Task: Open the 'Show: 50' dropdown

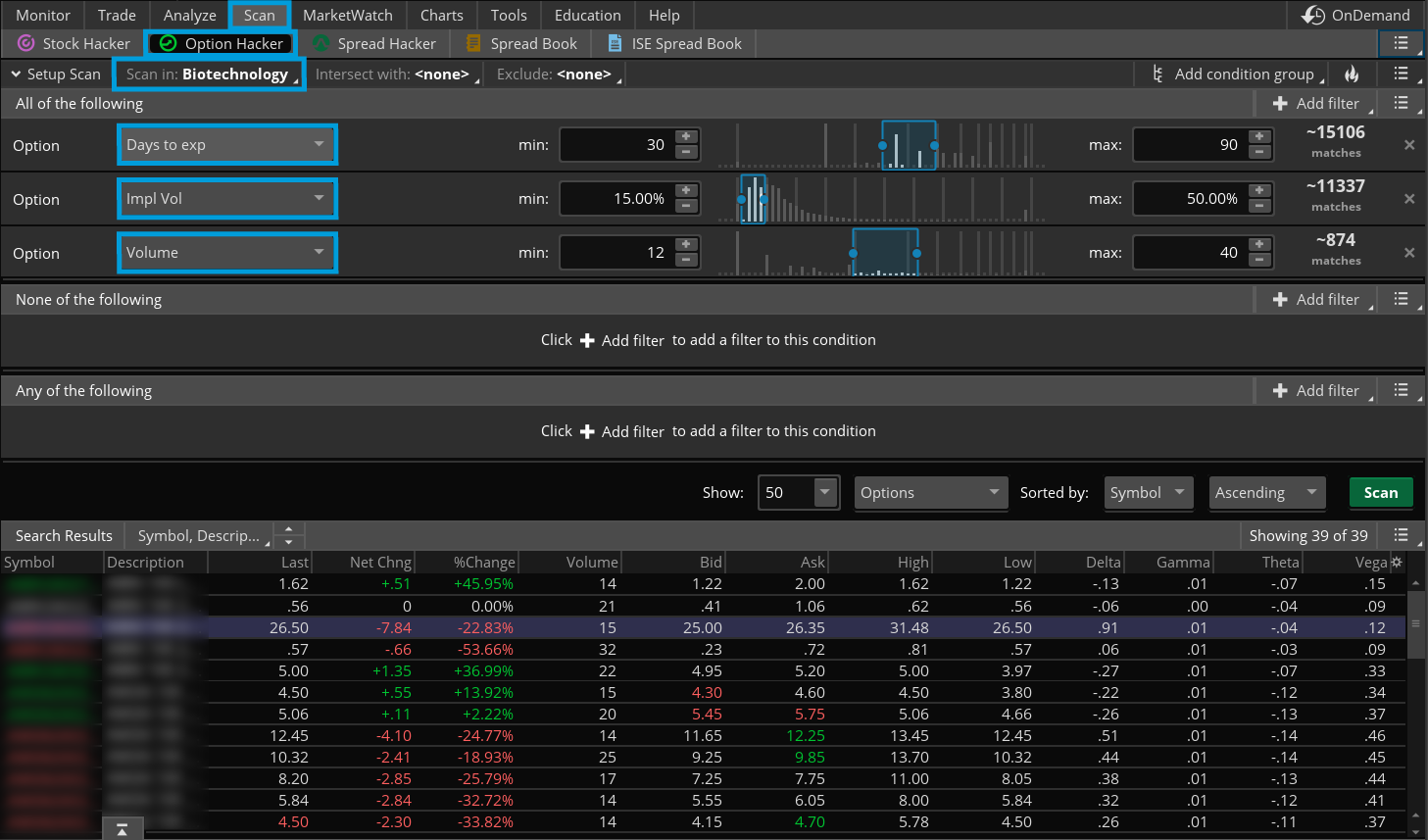Action: pos(797,492)
